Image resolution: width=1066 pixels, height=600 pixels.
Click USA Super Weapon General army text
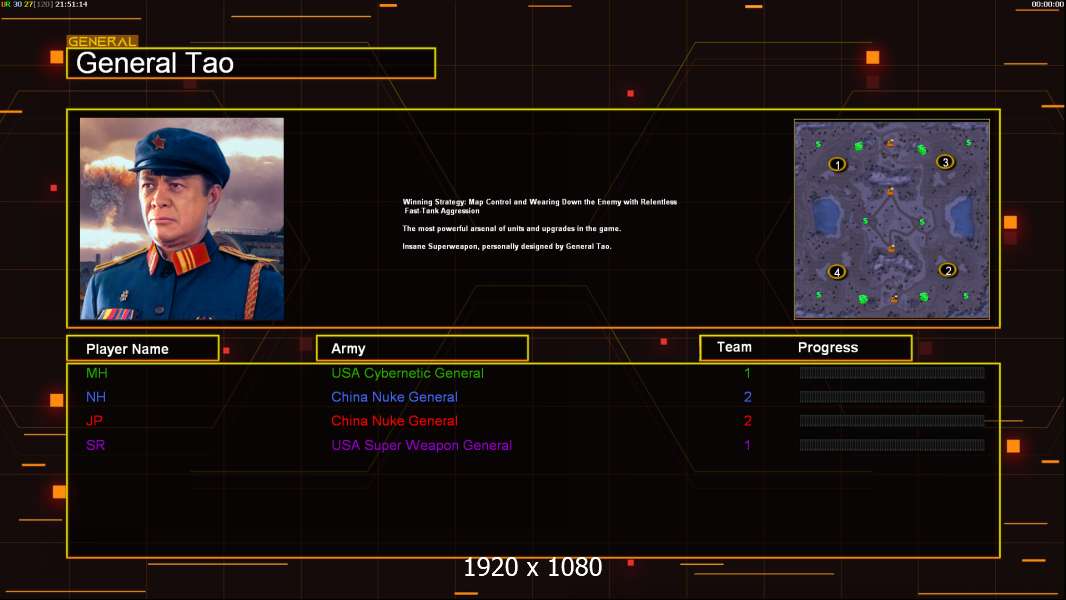point(422,445)
